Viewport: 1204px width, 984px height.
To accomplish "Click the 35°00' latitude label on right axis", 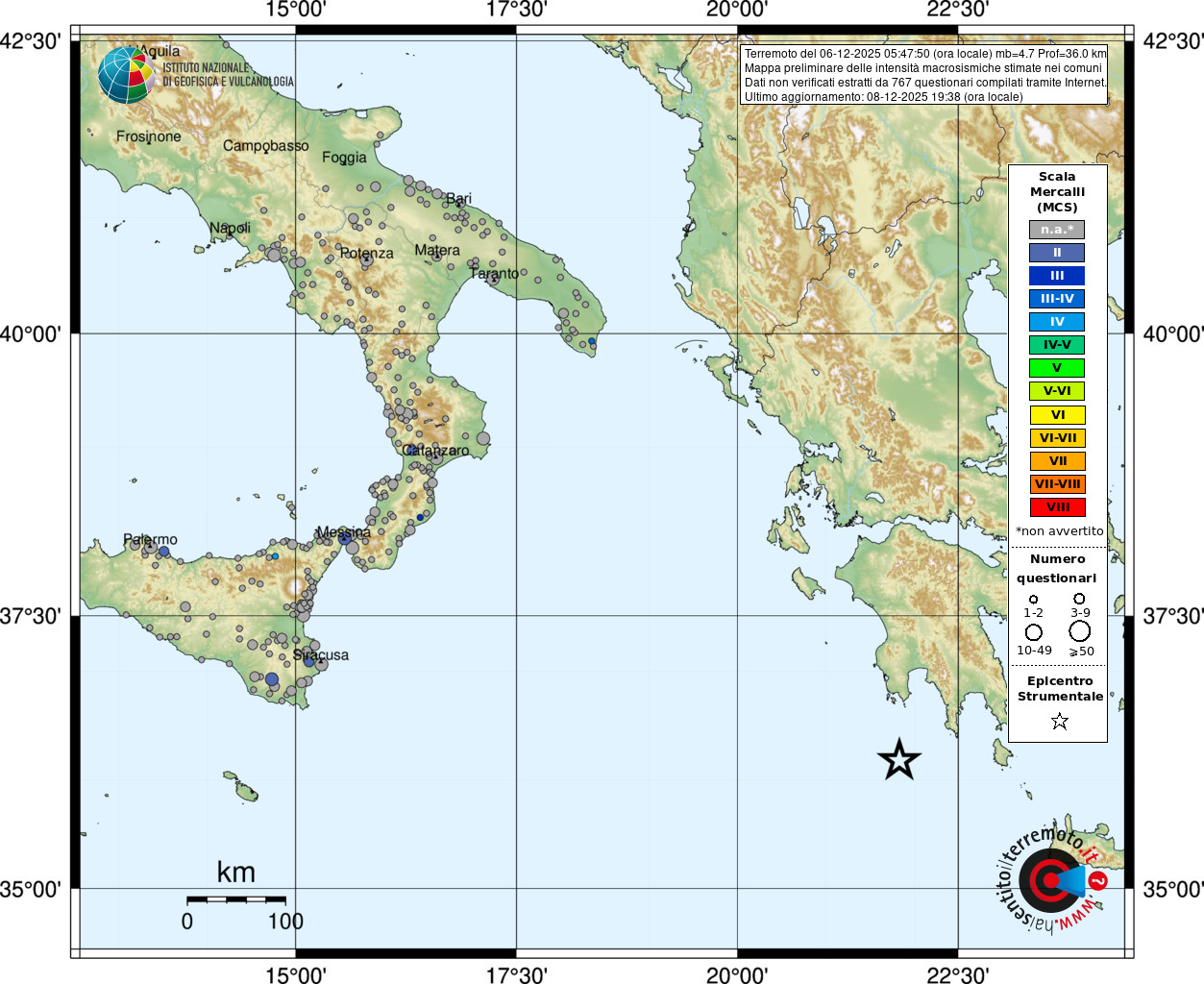I will click(1173, 890).
